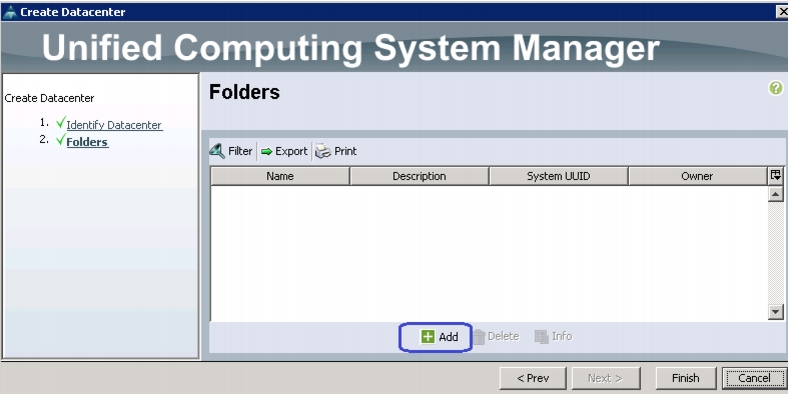Click the scrollbar down arrow
The image size is (788, 394).
(x=776, y=312)
